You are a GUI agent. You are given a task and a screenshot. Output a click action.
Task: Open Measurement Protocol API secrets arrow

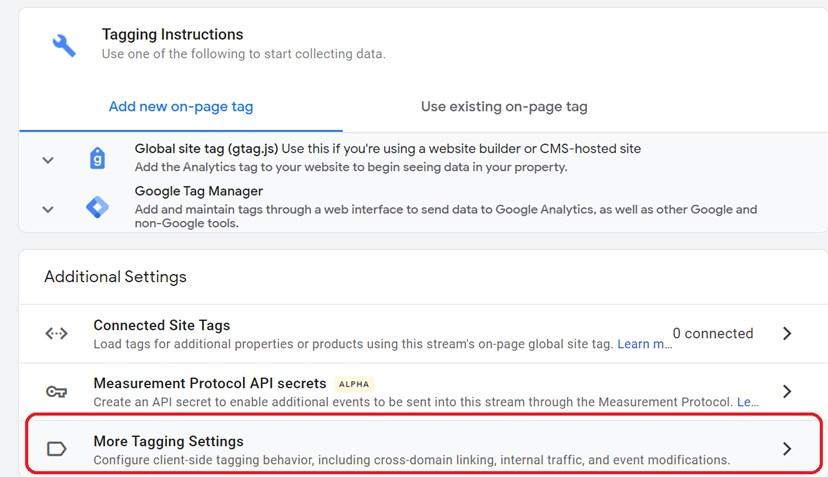click(x=787, y=391)
